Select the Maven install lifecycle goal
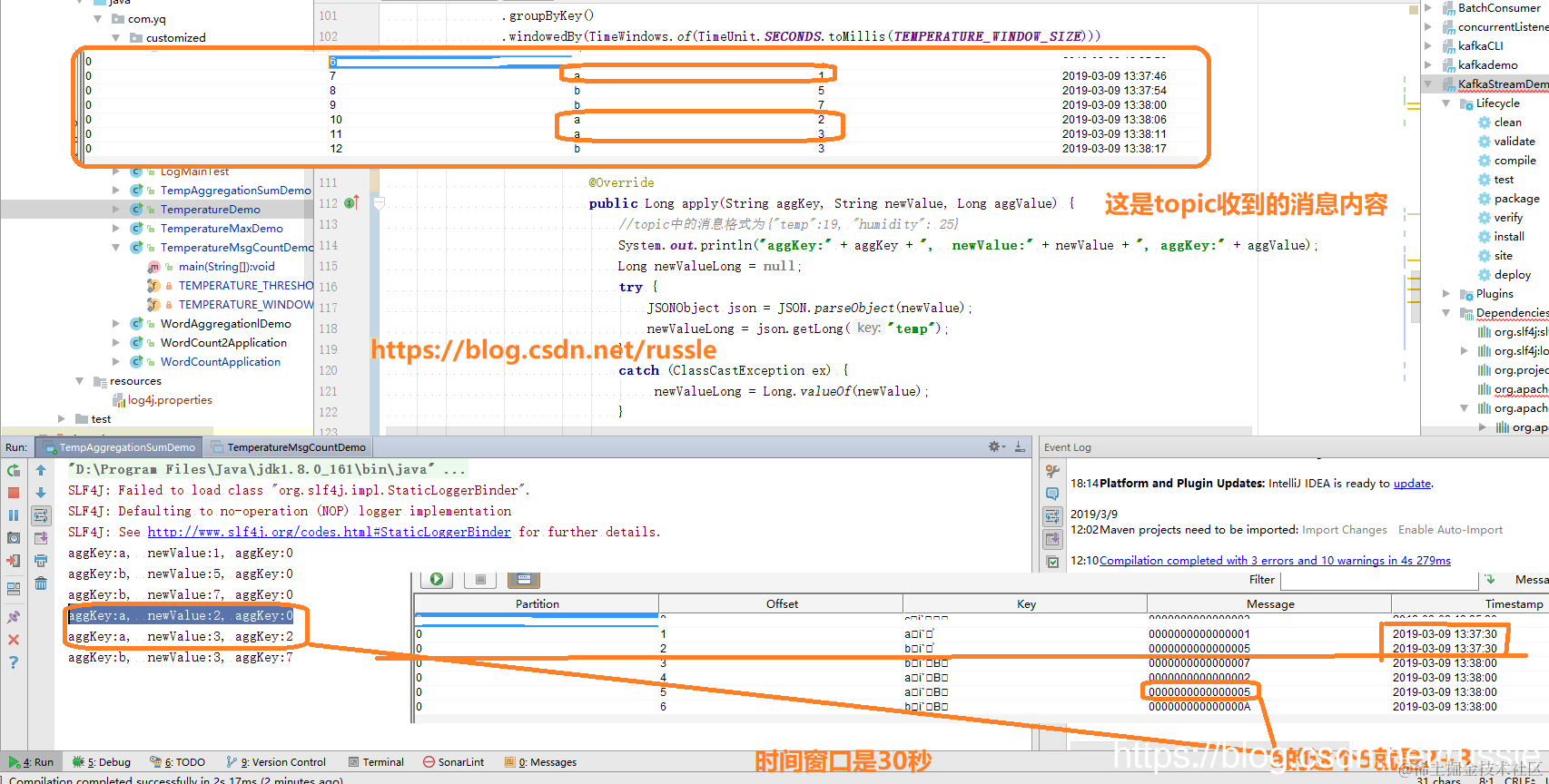 [x=1509, y=237]
